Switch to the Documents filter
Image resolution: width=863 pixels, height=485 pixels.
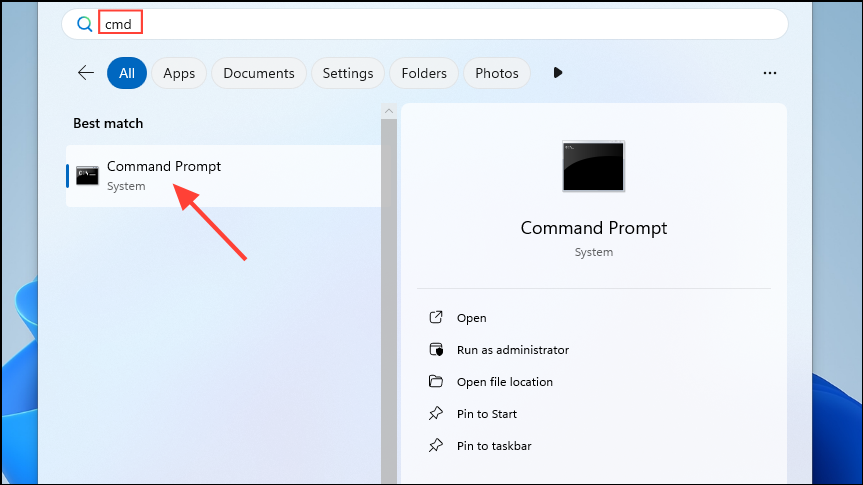point(259,73)
